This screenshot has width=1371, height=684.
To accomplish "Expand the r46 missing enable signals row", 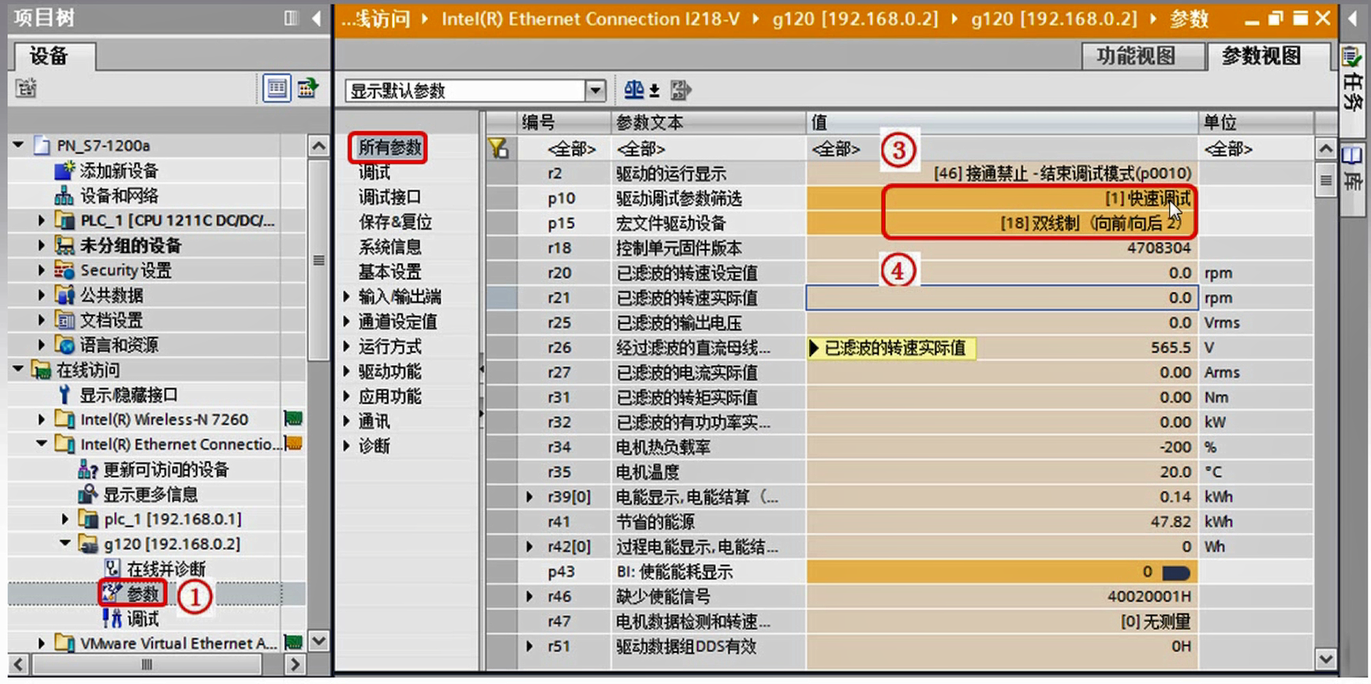I will pyautogui.click(x=530, y=597).
